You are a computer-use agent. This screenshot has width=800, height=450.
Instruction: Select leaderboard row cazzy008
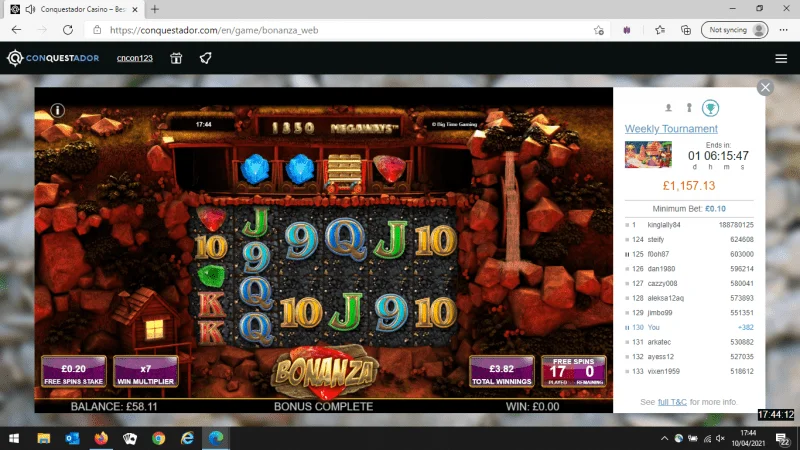point(689,284)
